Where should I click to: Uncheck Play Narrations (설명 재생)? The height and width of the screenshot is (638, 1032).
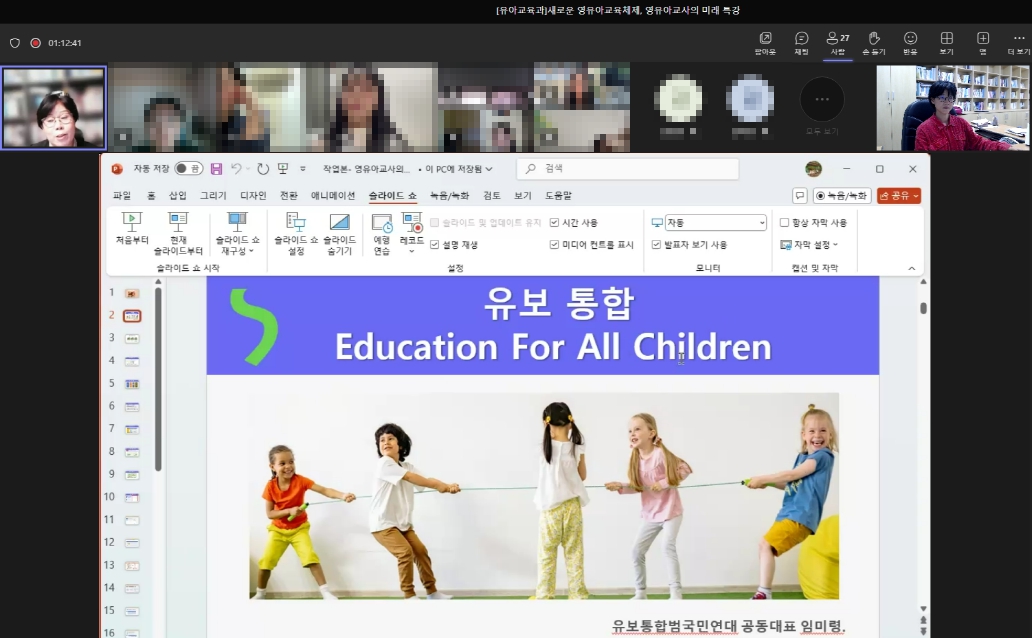pos(434,245)
